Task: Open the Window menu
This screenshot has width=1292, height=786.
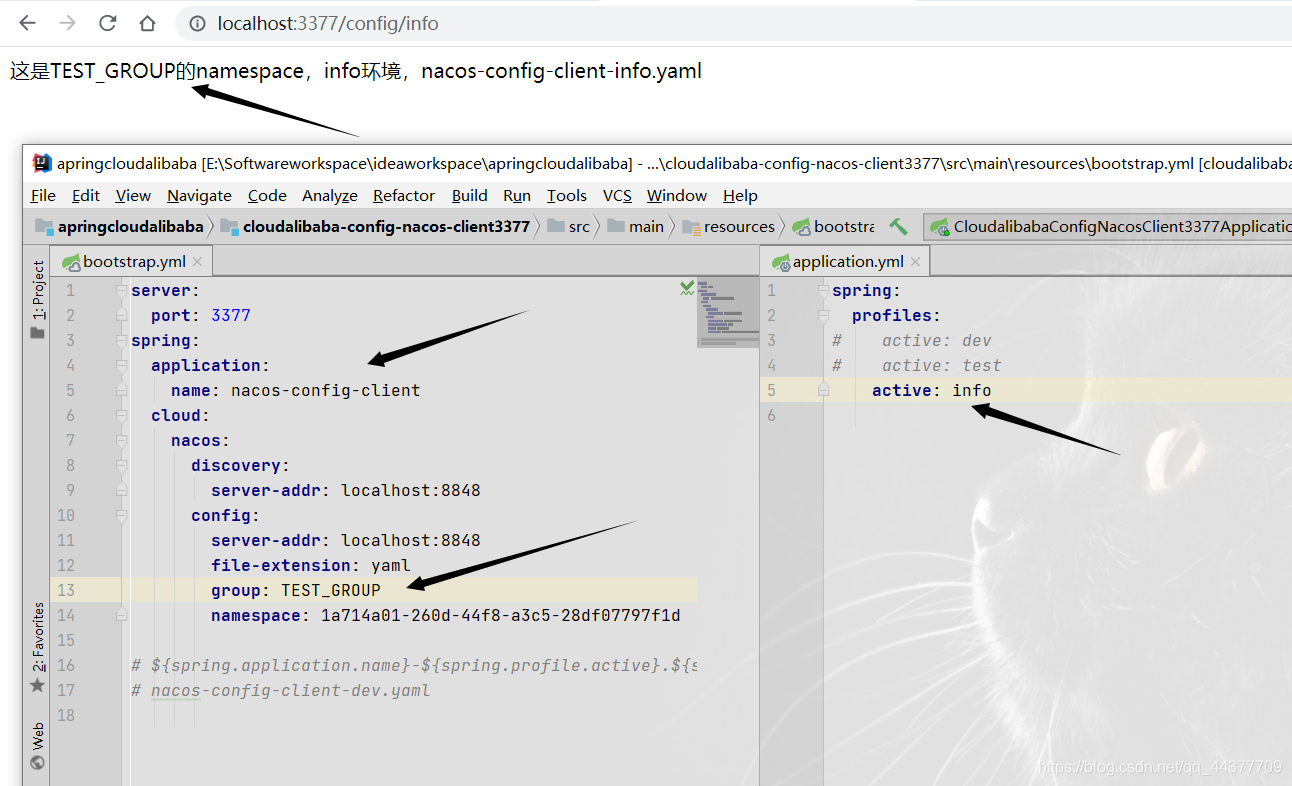Action: pyautogui.click(x=677, y=195)
